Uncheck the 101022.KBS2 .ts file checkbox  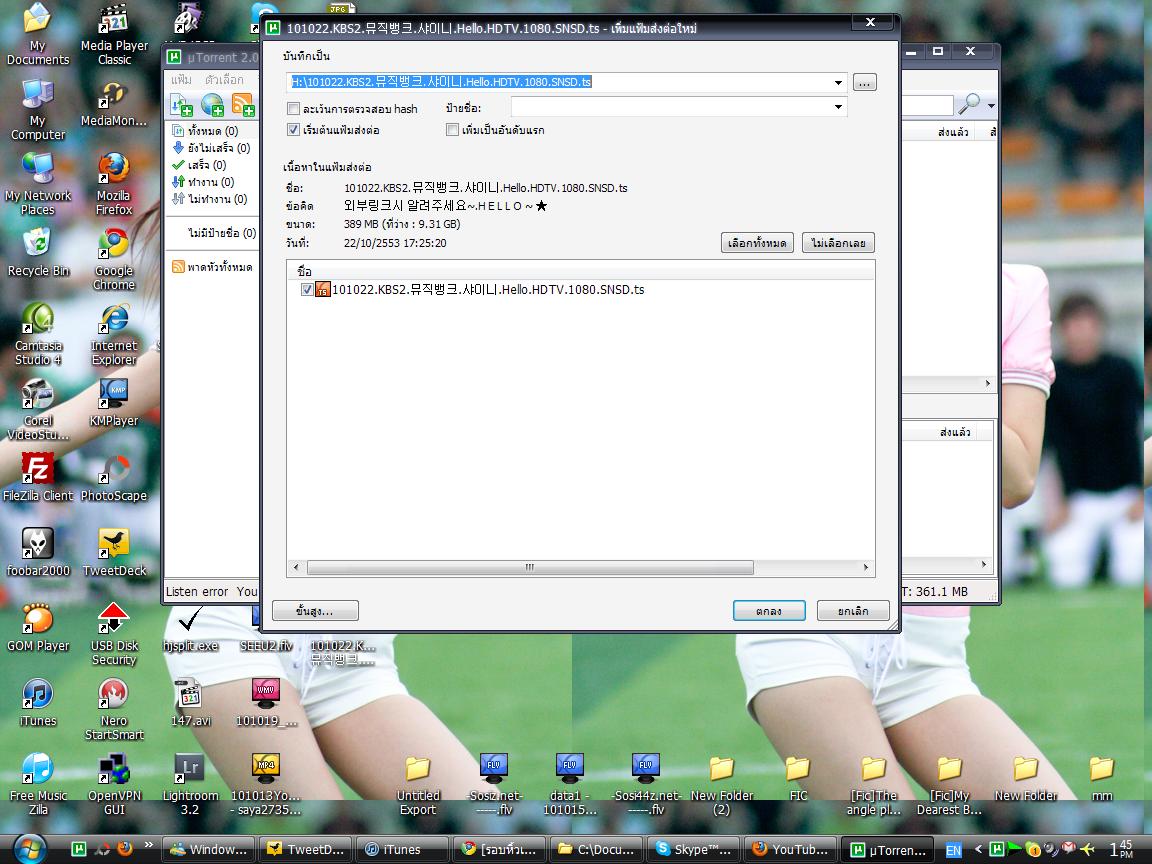coord(307,289)
